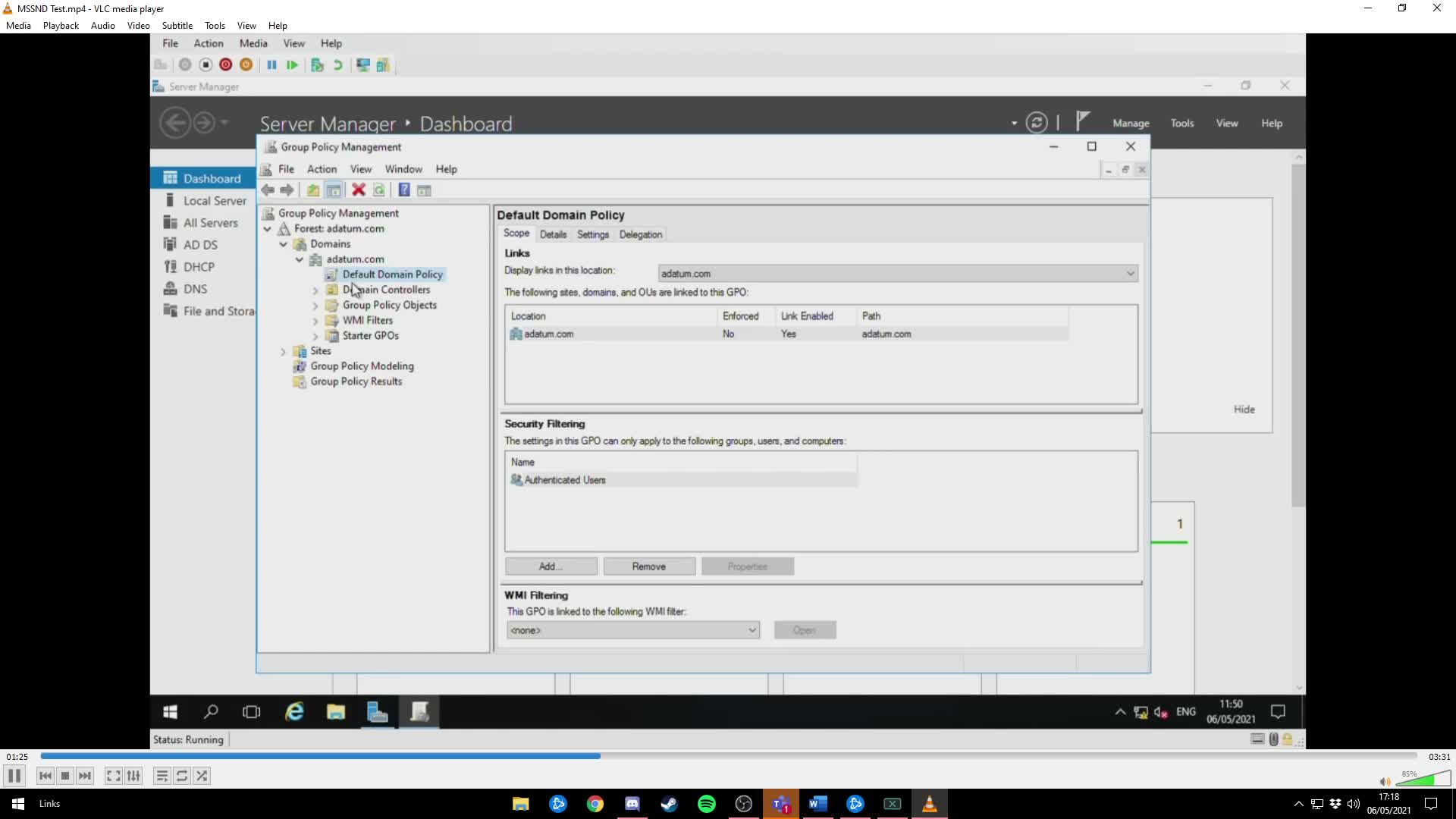
Task: Toggle GPMC show/hide console tree icon
Action: coord(333,190)
